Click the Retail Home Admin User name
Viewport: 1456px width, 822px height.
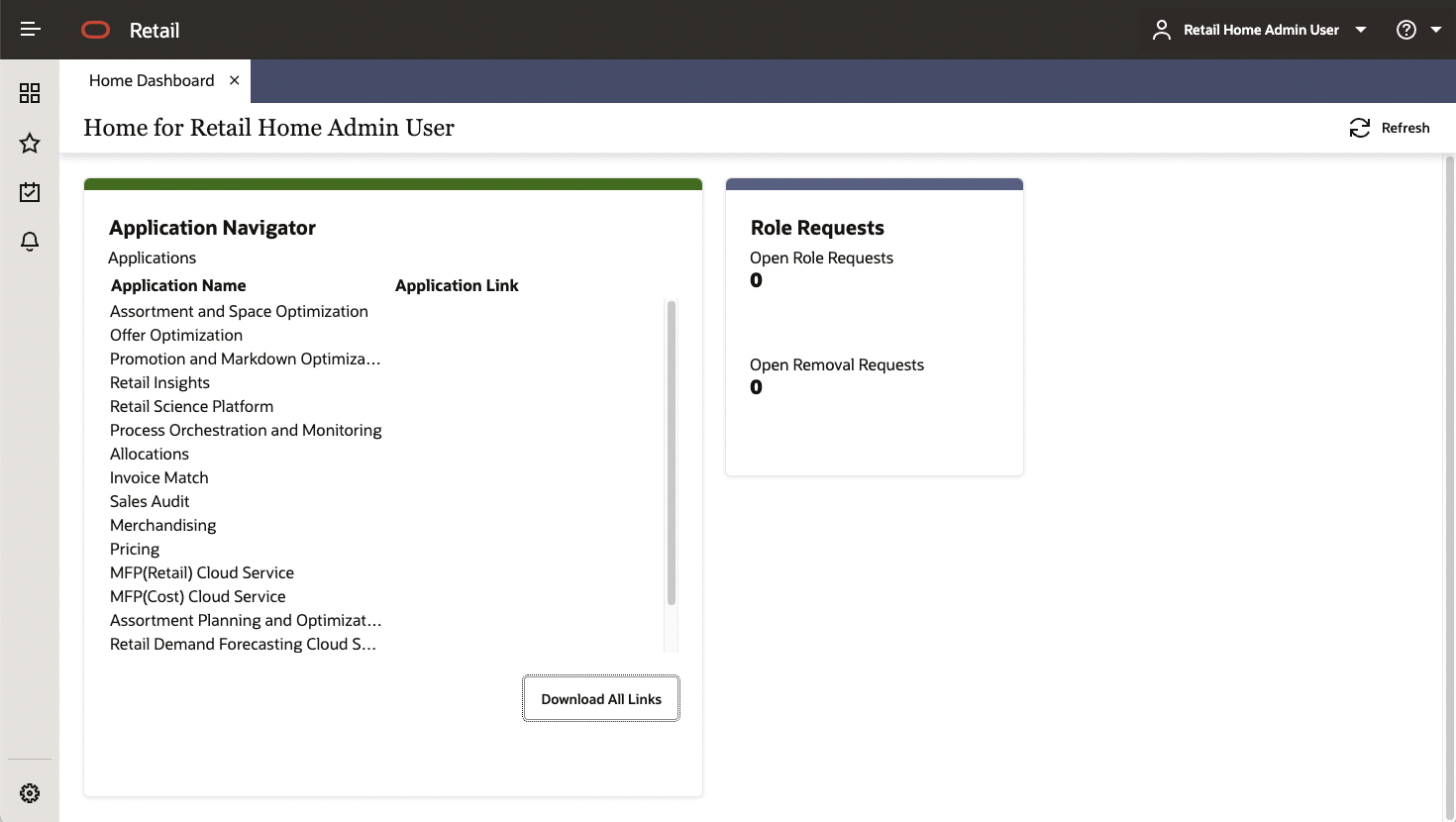click(1261, 30)
